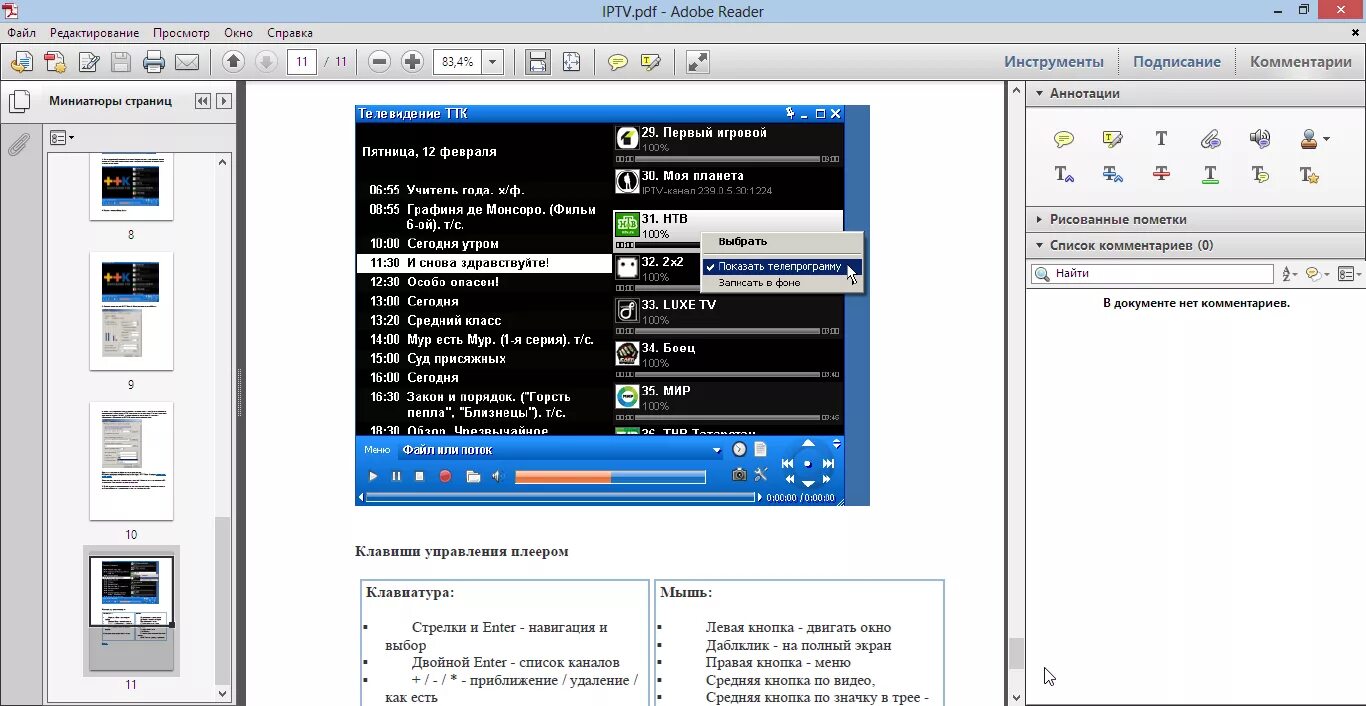Image resolution: width=1366 pixels, height=706 pixels.
Task: Click the convert PDF file icon
Action: tap(55, 62)
